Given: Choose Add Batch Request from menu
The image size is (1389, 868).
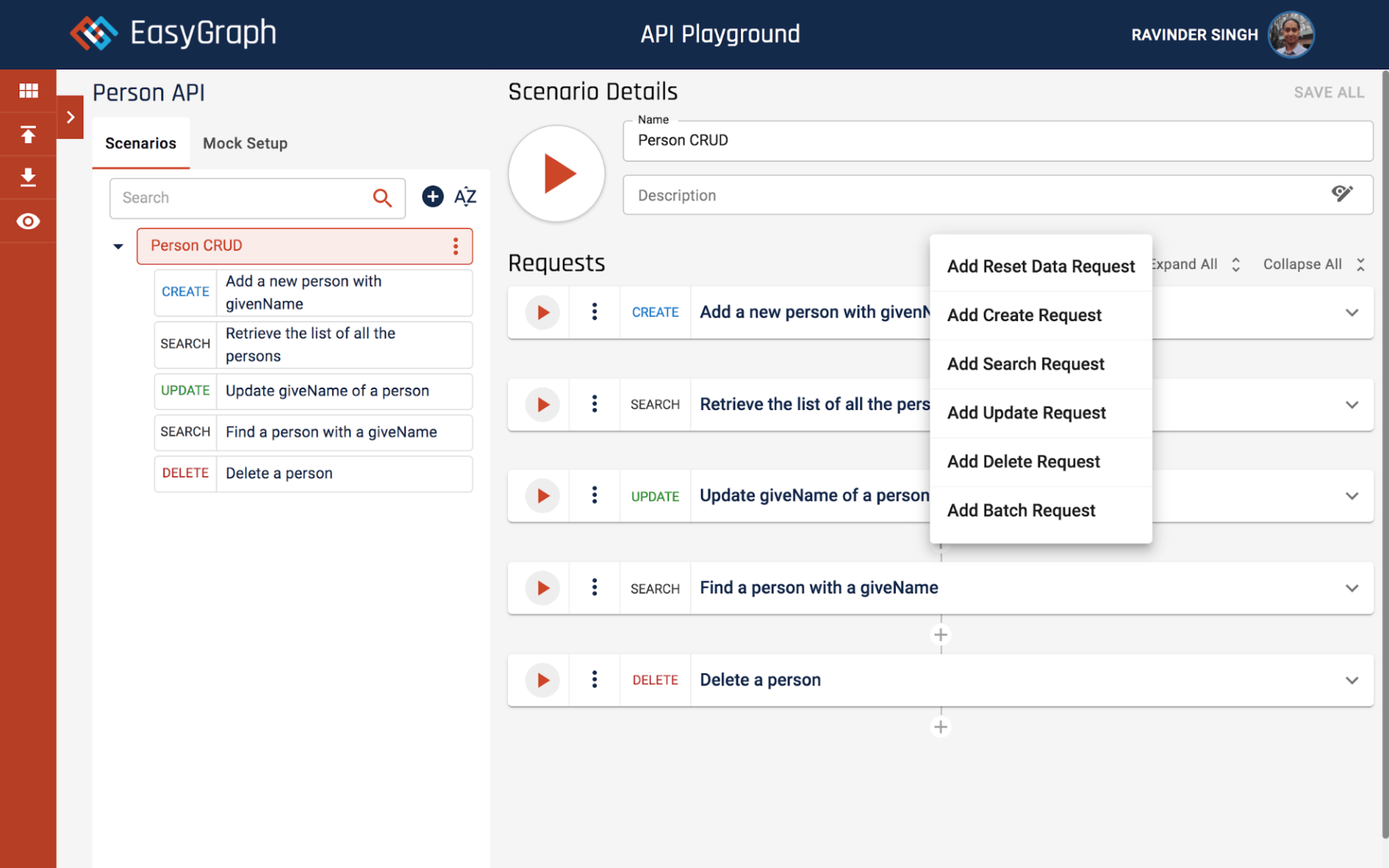Looking at the screenshot, I should pyautogui.click(x=1021, y=511).
